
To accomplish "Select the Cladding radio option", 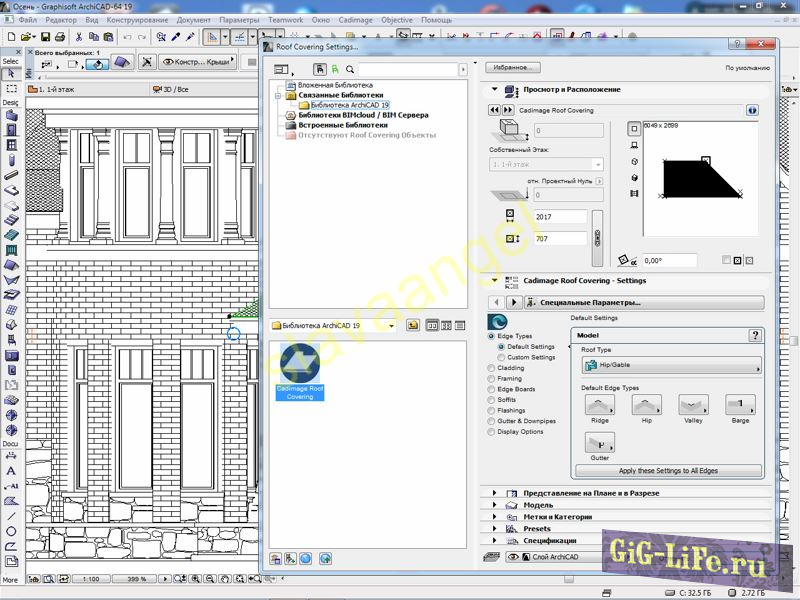I will tap(491, 368).
